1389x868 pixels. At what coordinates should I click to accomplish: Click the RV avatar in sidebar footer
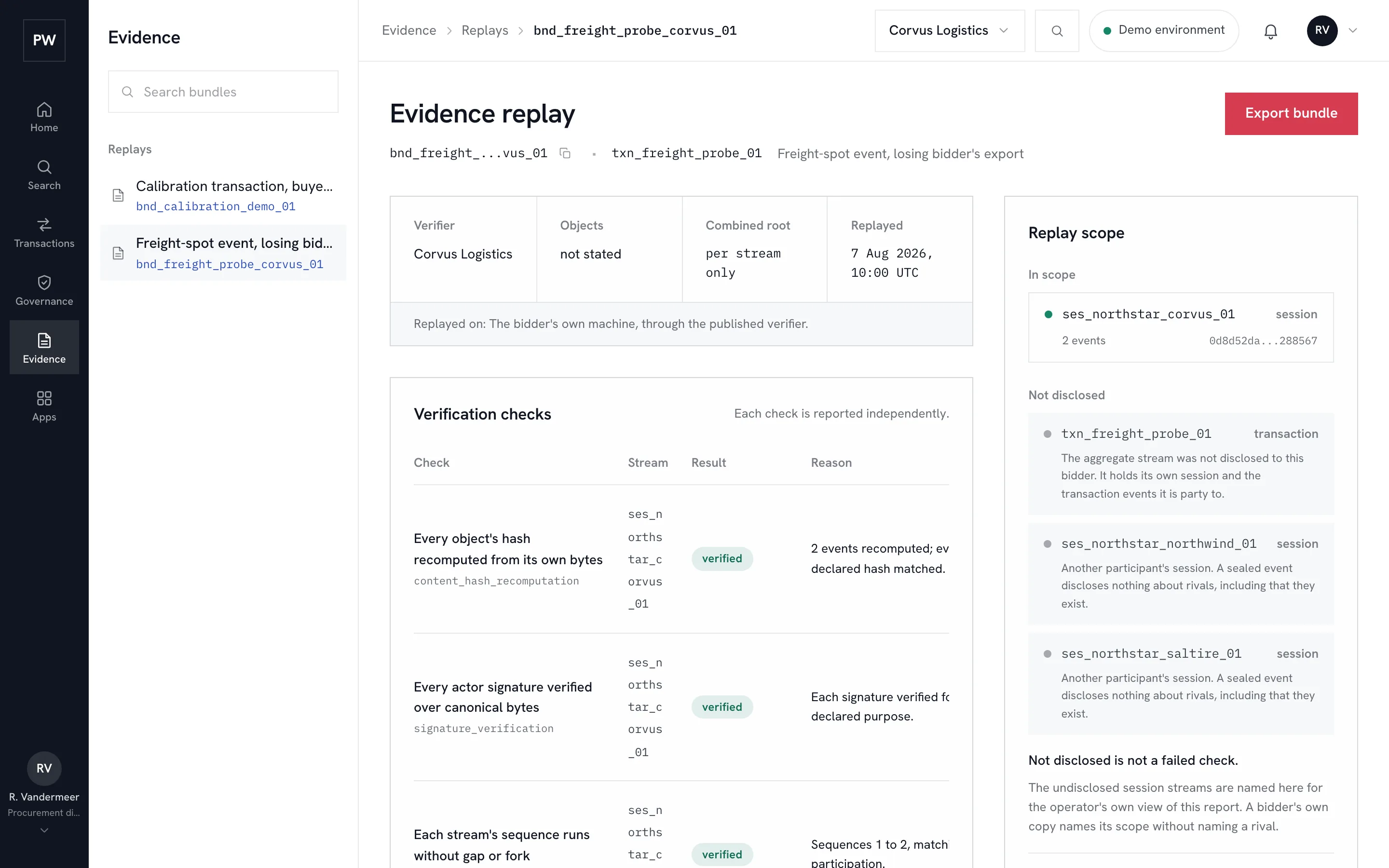click(44, 768)
